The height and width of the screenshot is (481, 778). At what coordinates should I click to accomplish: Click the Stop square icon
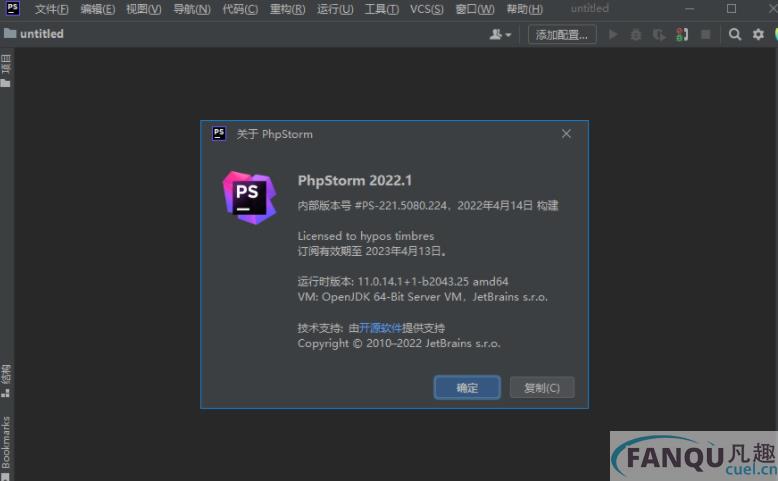point(705,34)
